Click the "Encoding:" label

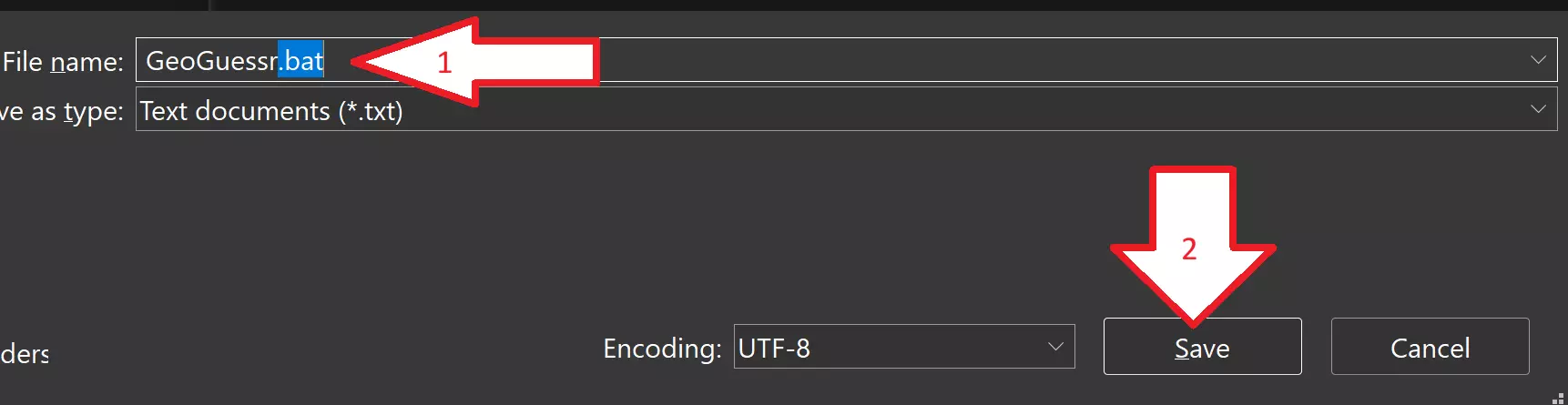coord(662,348)
